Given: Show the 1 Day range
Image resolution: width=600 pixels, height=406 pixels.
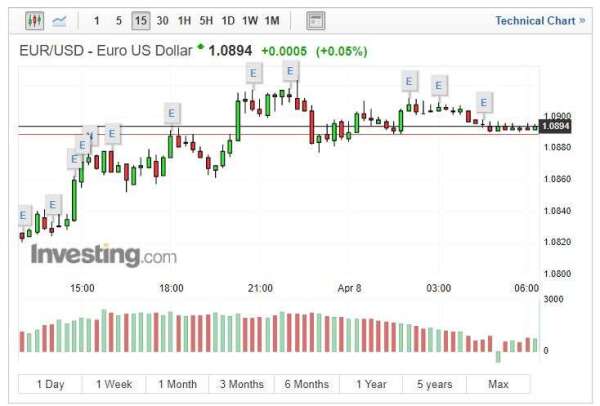Looking at the screenshot, I should 50,384.
